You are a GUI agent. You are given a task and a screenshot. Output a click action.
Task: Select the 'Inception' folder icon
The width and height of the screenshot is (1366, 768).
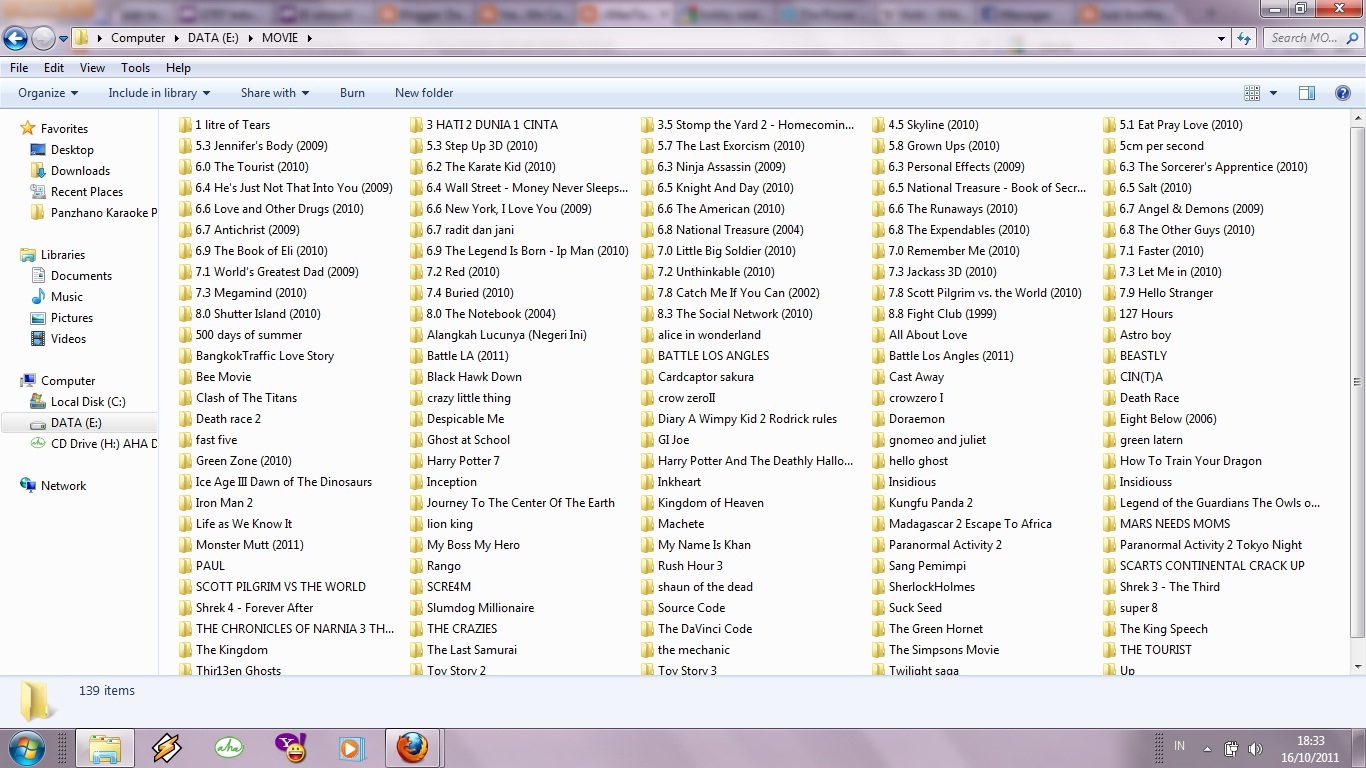[x=417, y=482]
